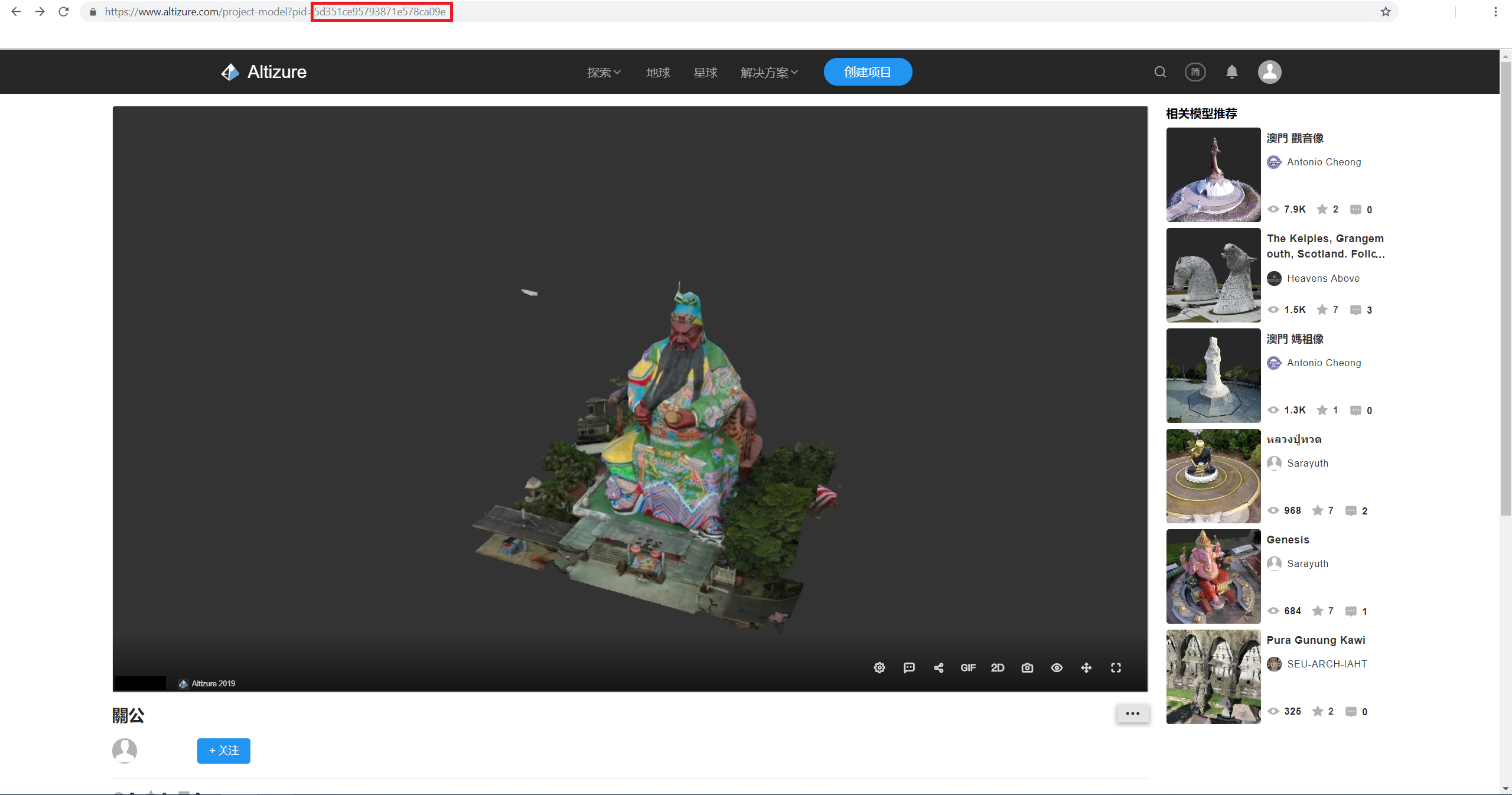Viewport: 1512px width, 795px height.
Task: Click the 澳門 媽祖像 title link
Action: (1295, 339)
